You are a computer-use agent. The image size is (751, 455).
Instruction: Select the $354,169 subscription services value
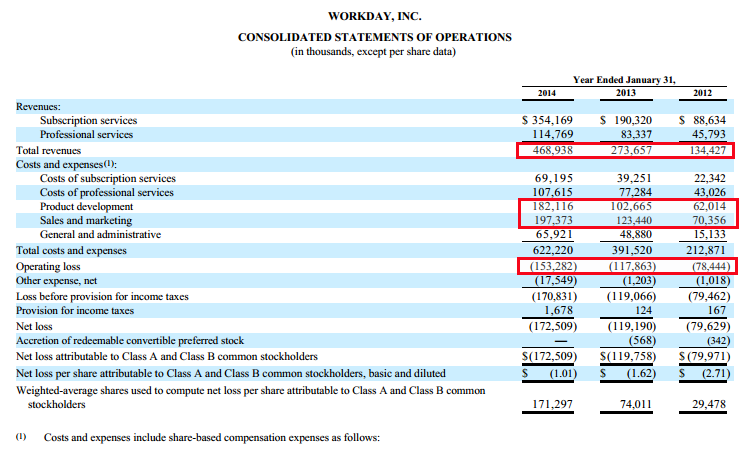547,120
